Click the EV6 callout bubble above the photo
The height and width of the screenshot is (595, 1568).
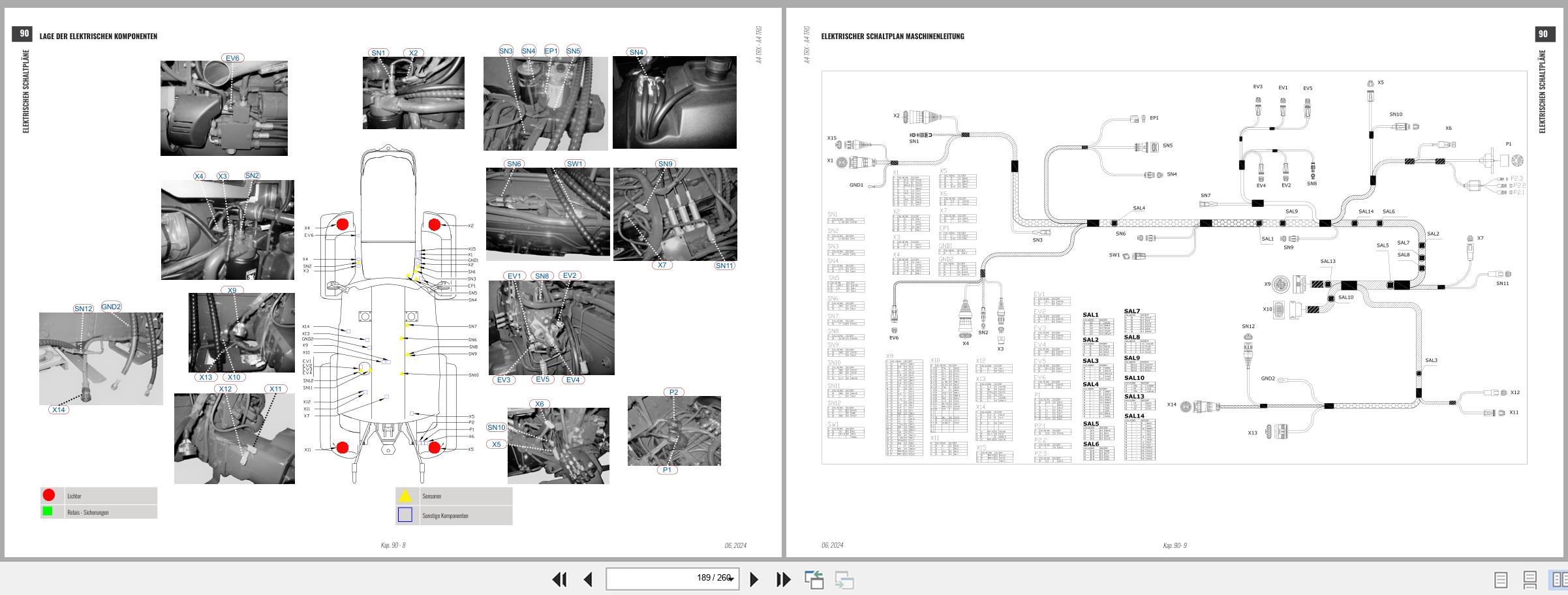point(232,58)
